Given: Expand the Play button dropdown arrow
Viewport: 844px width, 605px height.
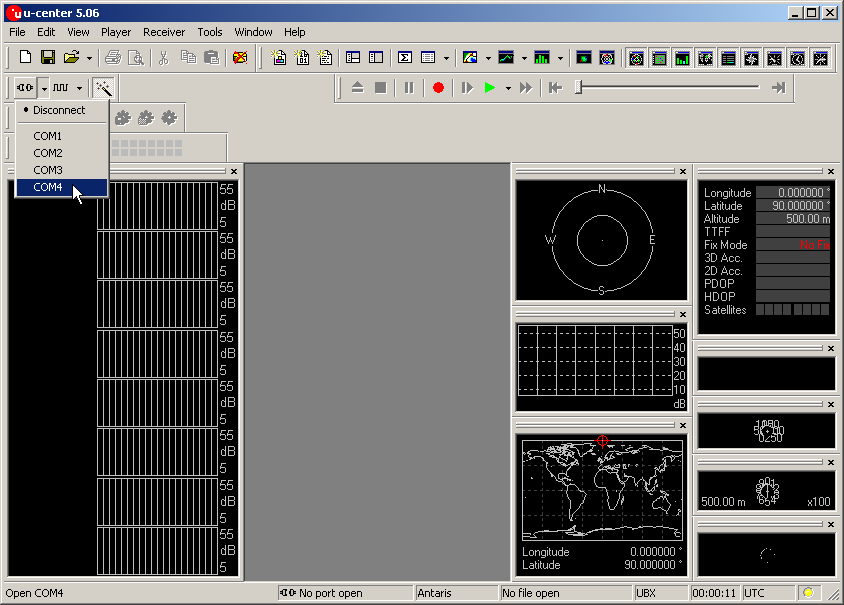Looking at the screenshot, I should click(508, 88).
